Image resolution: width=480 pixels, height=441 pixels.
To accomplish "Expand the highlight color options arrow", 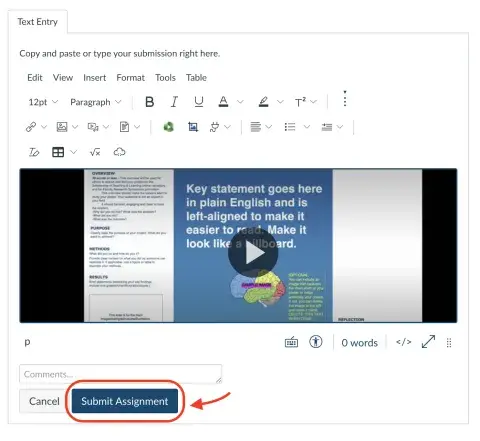I will point(280,102).
